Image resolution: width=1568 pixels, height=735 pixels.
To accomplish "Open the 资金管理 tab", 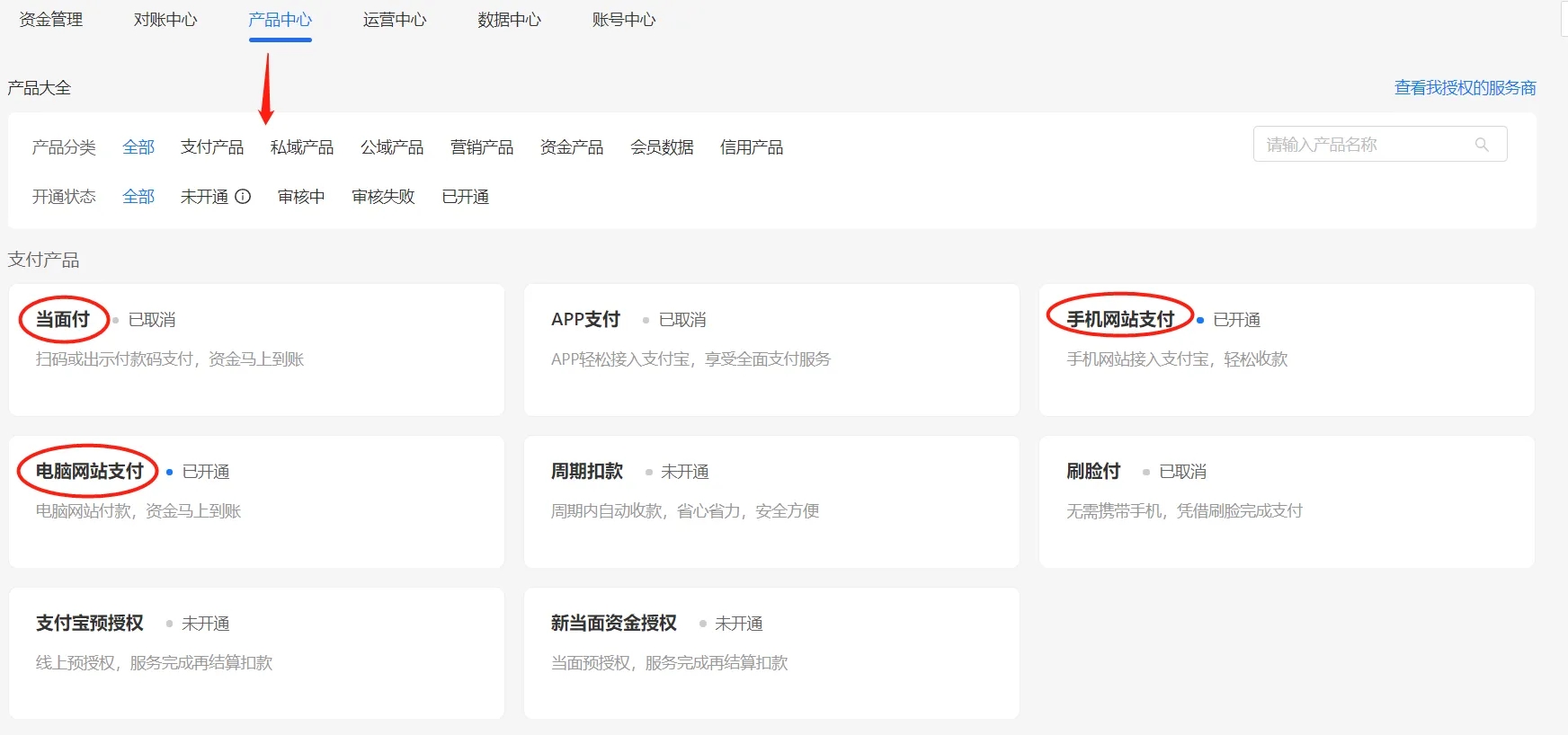I will 51,19.
